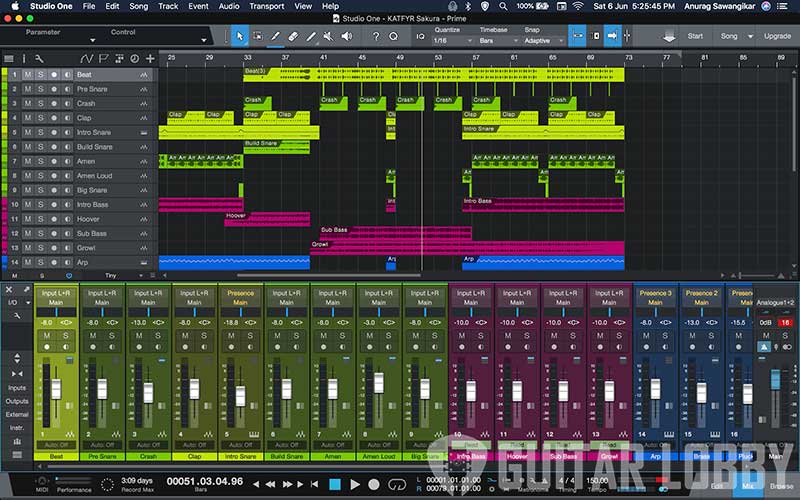Screen dimensions: 800x500
Task: Toggle autoscroll blue arrow button
Action: pyautogui.click(x=612, y=36)
